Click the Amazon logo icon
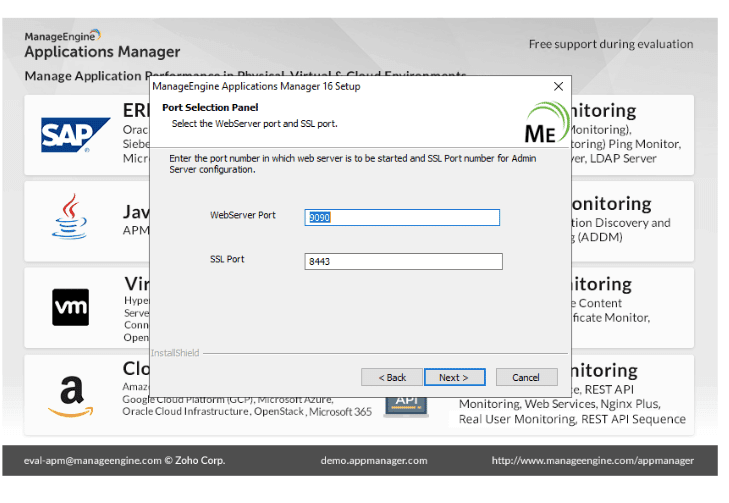729x503 pixels. click(x=71, y=396)
